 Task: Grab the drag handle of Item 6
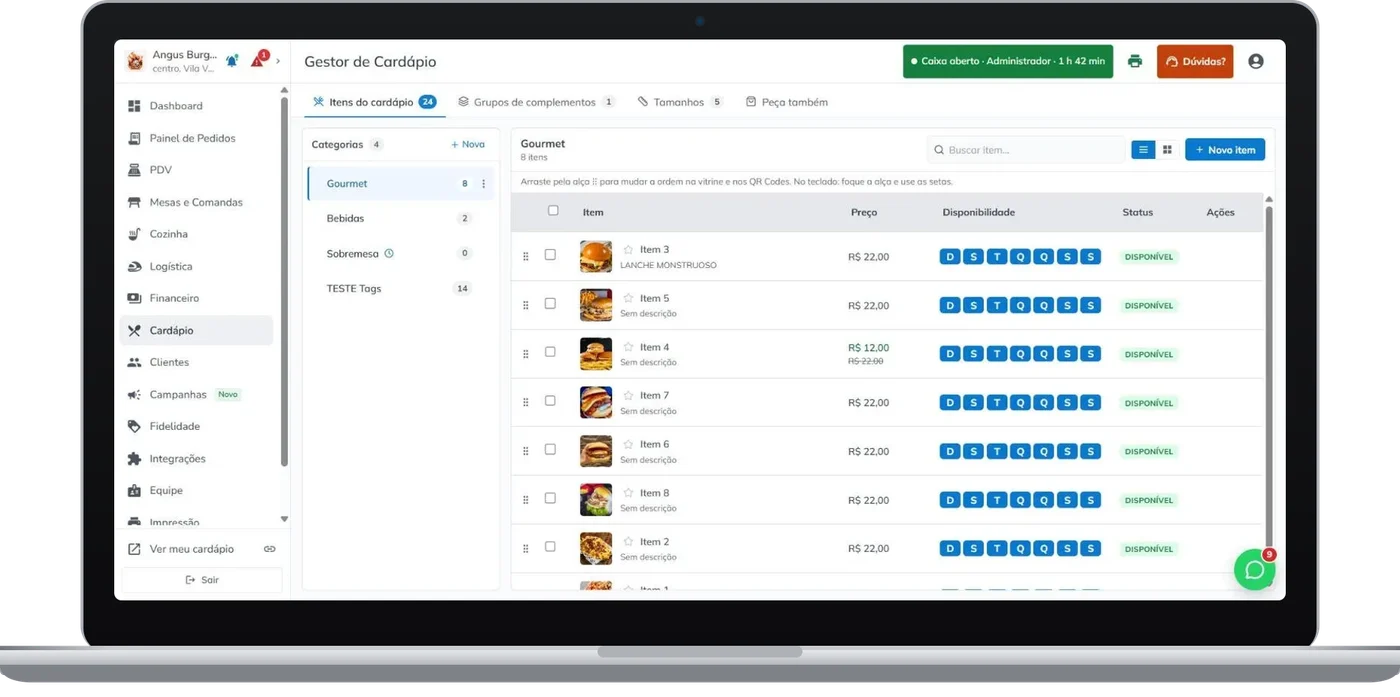pyautogui.click(x=526, y=452)
